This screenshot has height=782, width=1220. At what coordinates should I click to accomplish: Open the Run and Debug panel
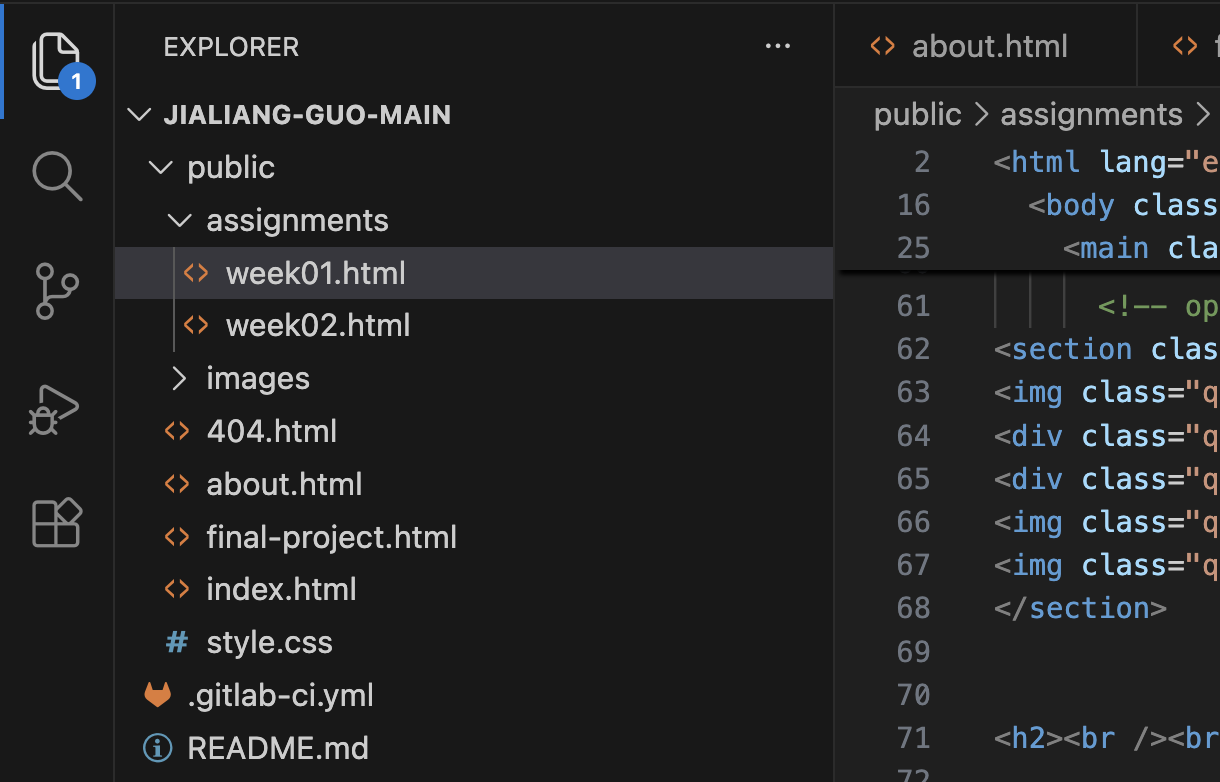(x=57, y=408)
